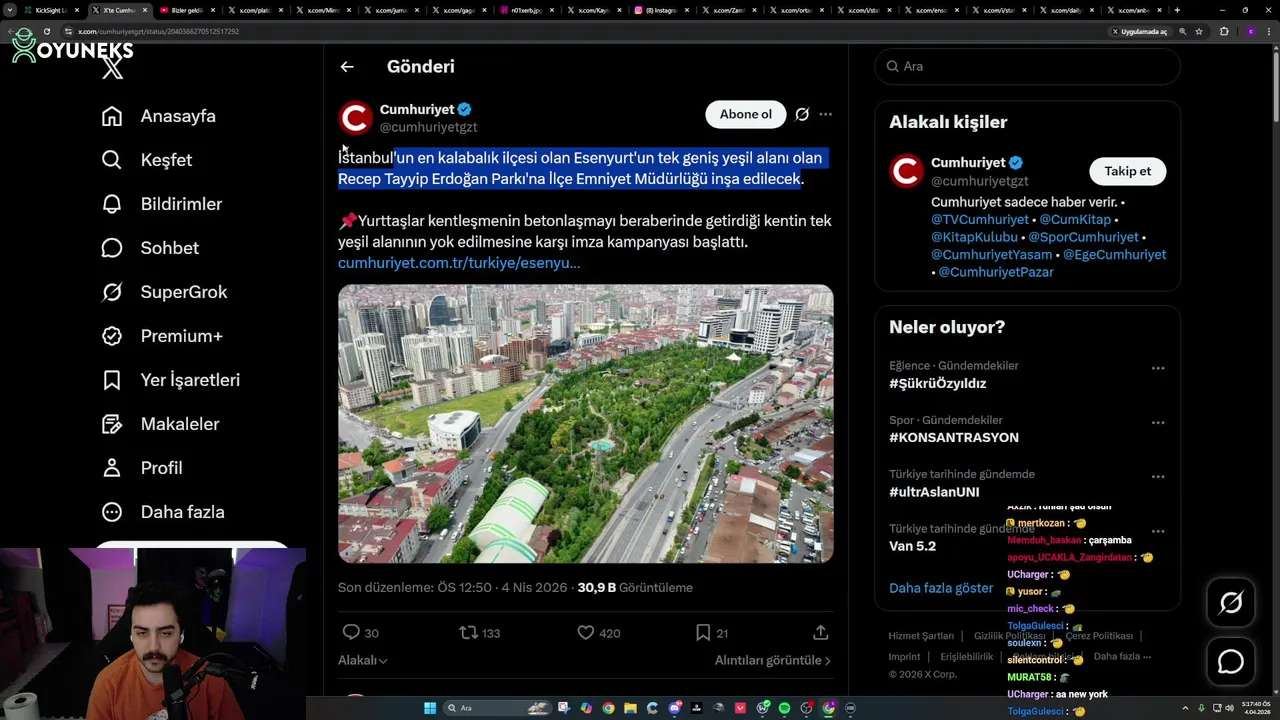Open Sohbet chat bubble icon
The image size is (1280, 720).
click(x=112, y=248)
